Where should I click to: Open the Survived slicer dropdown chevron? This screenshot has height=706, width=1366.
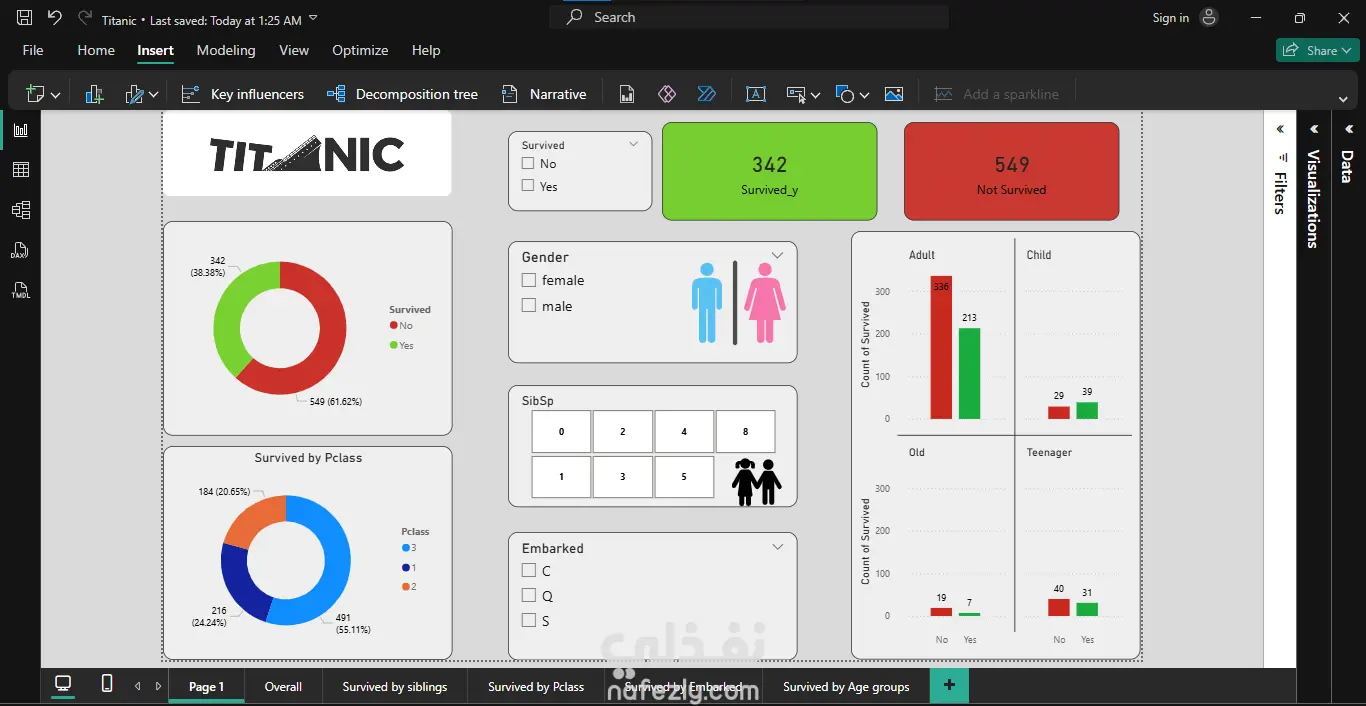tap(633, 144)
